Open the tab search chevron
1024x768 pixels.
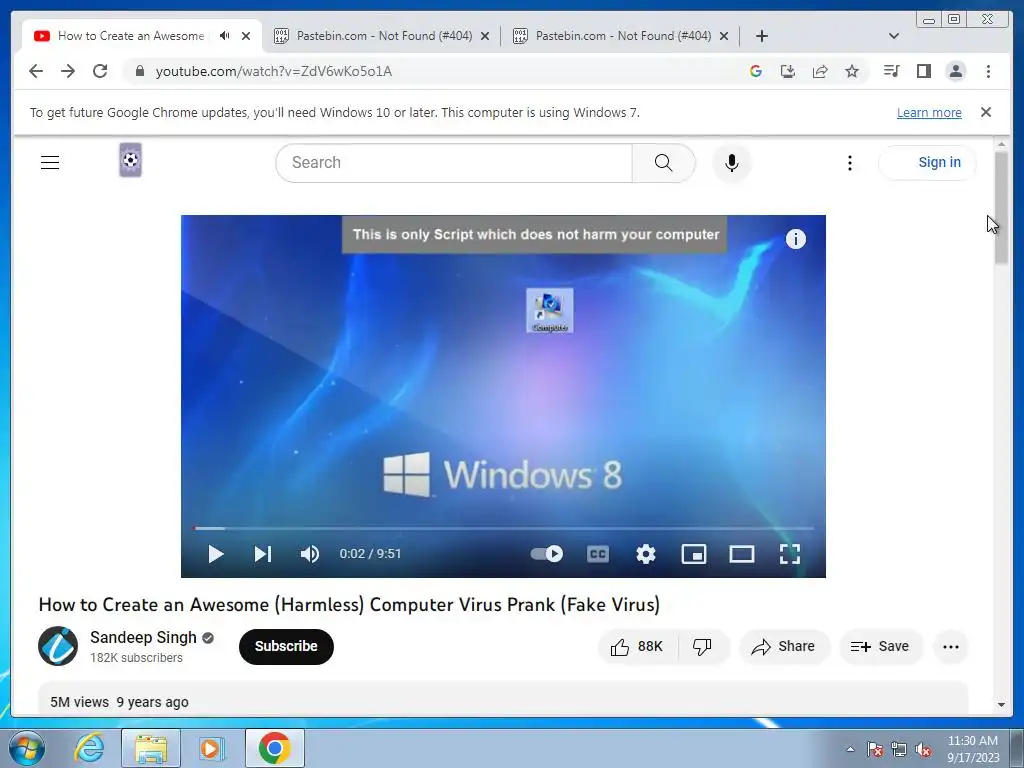(x=894, y=36)
